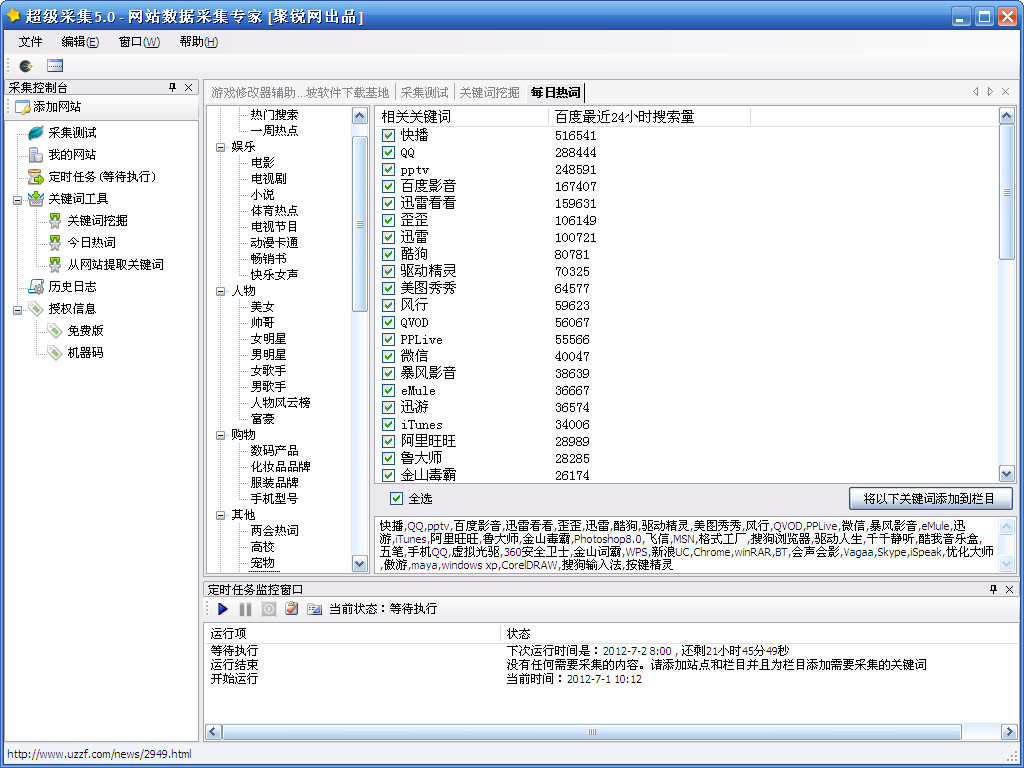Collapse the 关键词工具 node
Viewport: 1024px width, 768px height.
point(18,200)
